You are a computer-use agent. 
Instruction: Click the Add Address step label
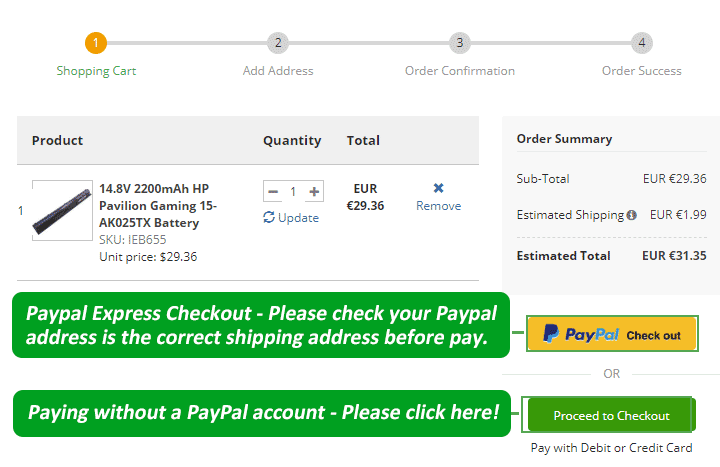tap(278, 71)
